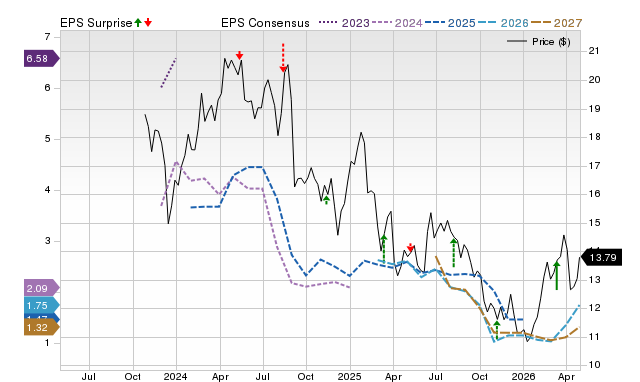
Task: Toggle the 2023 consensus series in legend
Action: [344, 23]
